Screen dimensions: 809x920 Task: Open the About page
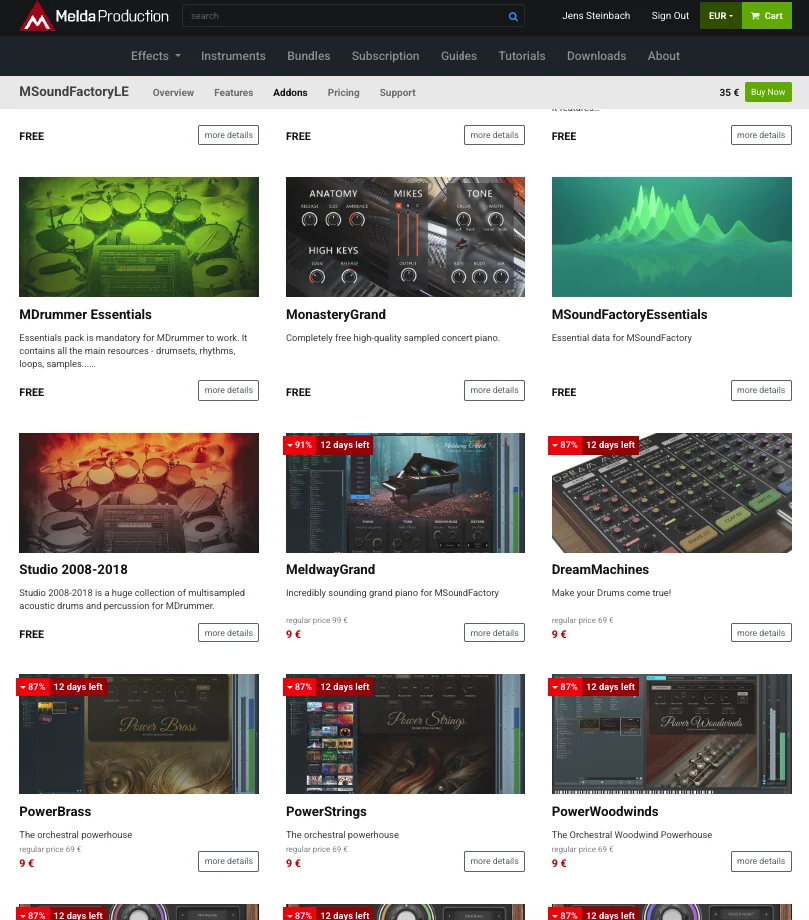click(664, 56)
